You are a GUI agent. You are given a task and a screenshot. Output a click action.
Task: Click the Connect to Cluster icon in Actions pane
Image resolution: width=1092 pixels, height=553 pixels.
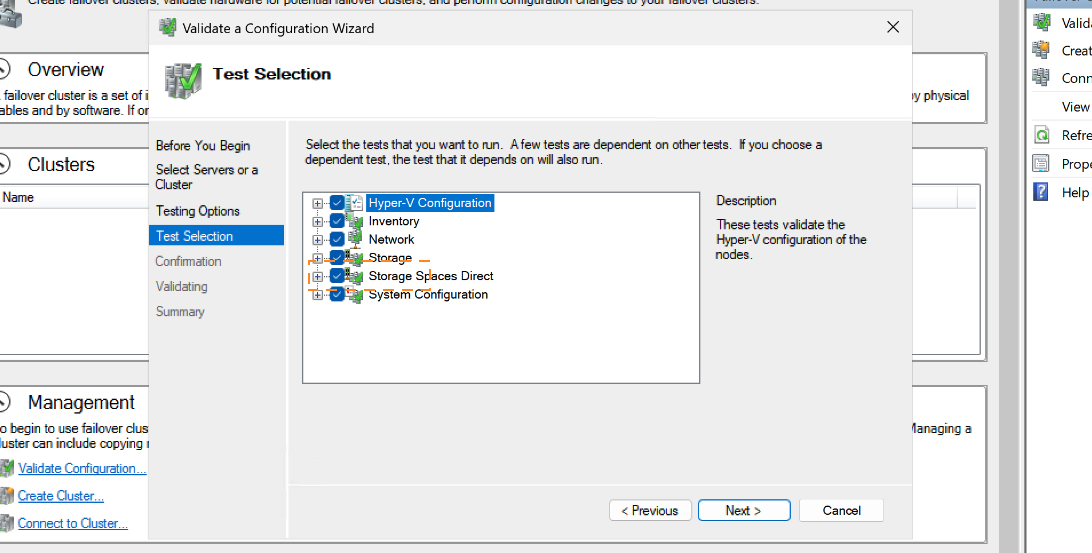(1042, 78)
